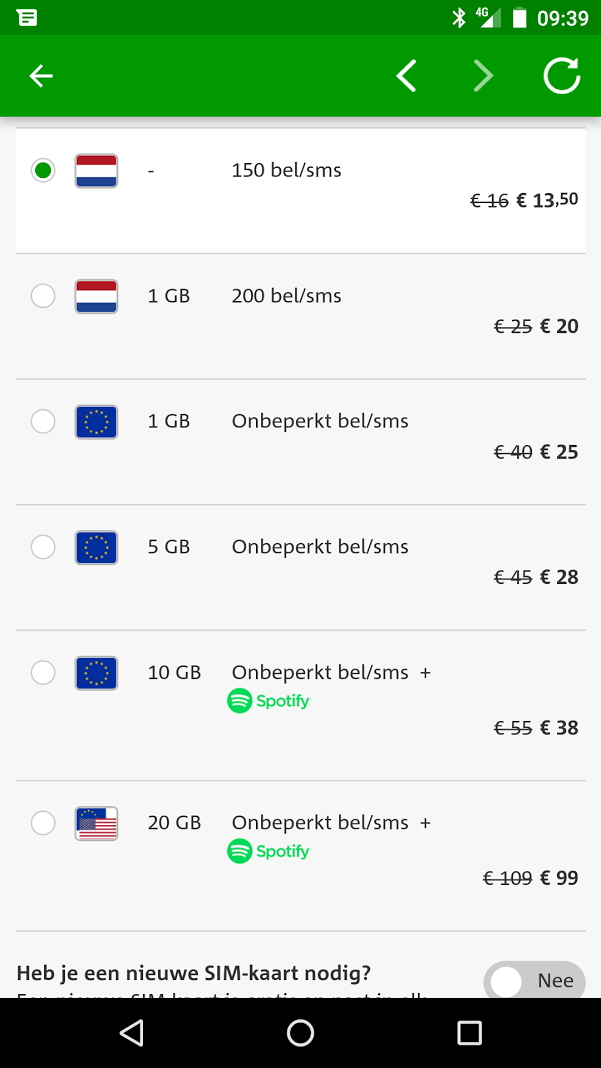Tap the Spotify logo in the 10 GB plan
The height and width of the screenshot is (1068, 601).
pyautogui.click(x=268, y=701)
